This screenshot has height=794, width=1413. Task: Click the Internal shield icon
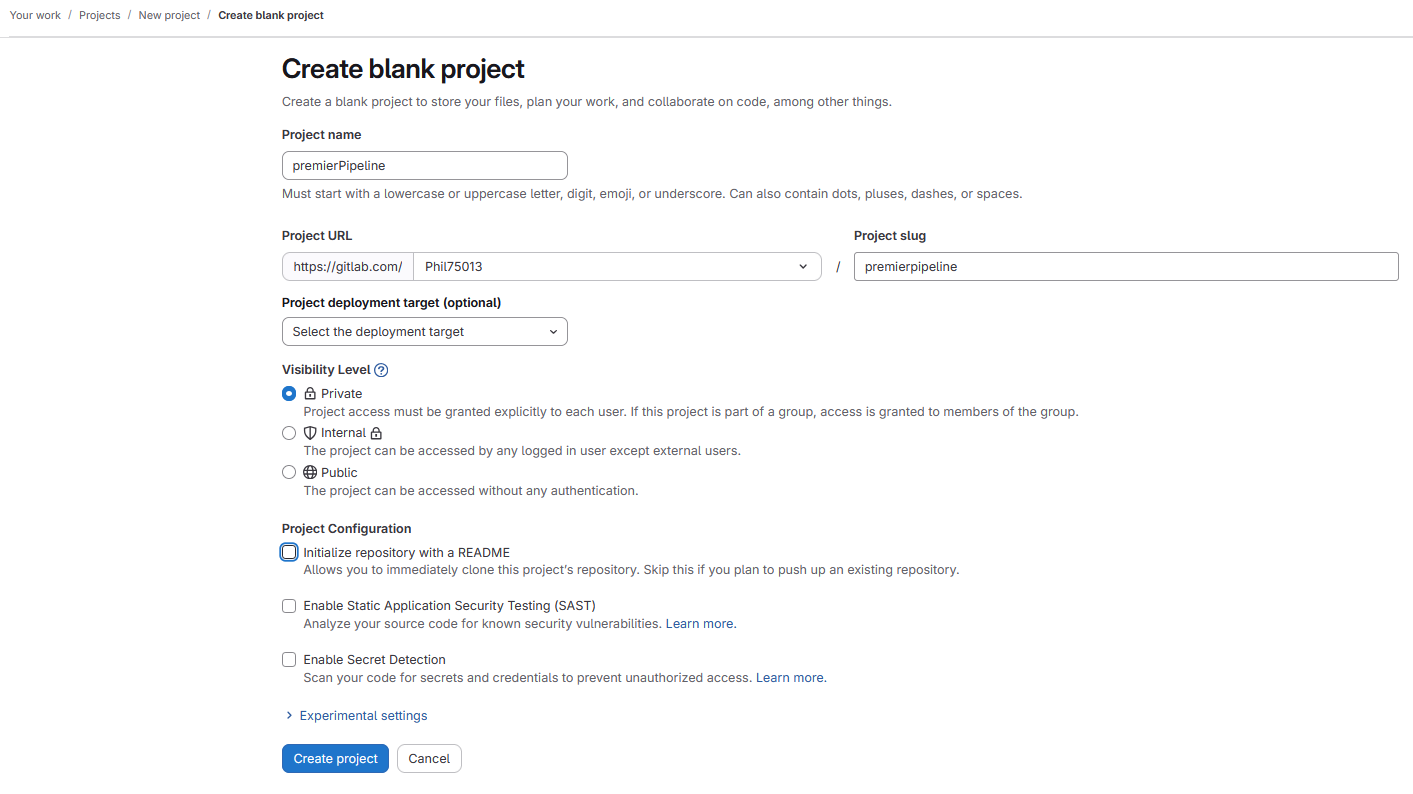click(x=310, y=433)
